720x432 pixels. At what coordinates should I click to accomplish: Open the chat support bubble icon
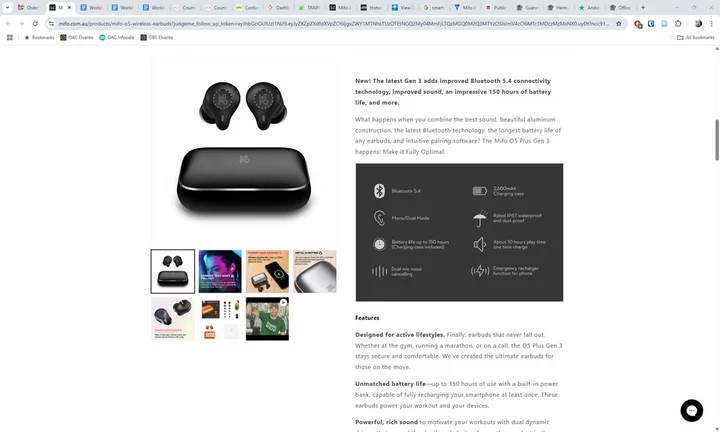coord(692,410)
